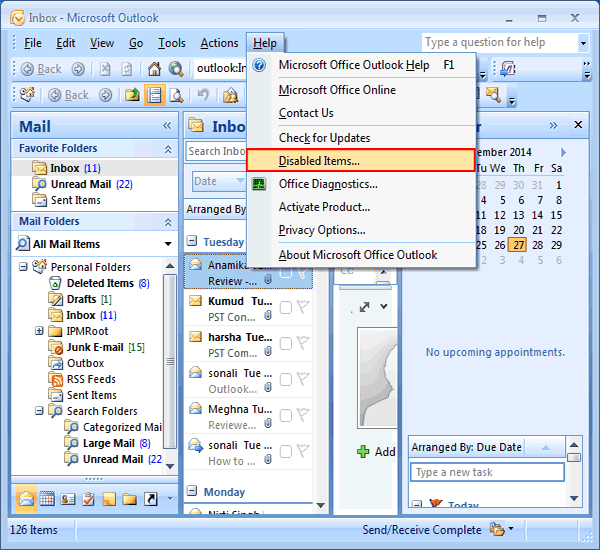Open the All Mail Items dropdown
Screen dimensions: 600x550
tap(168, 244)
